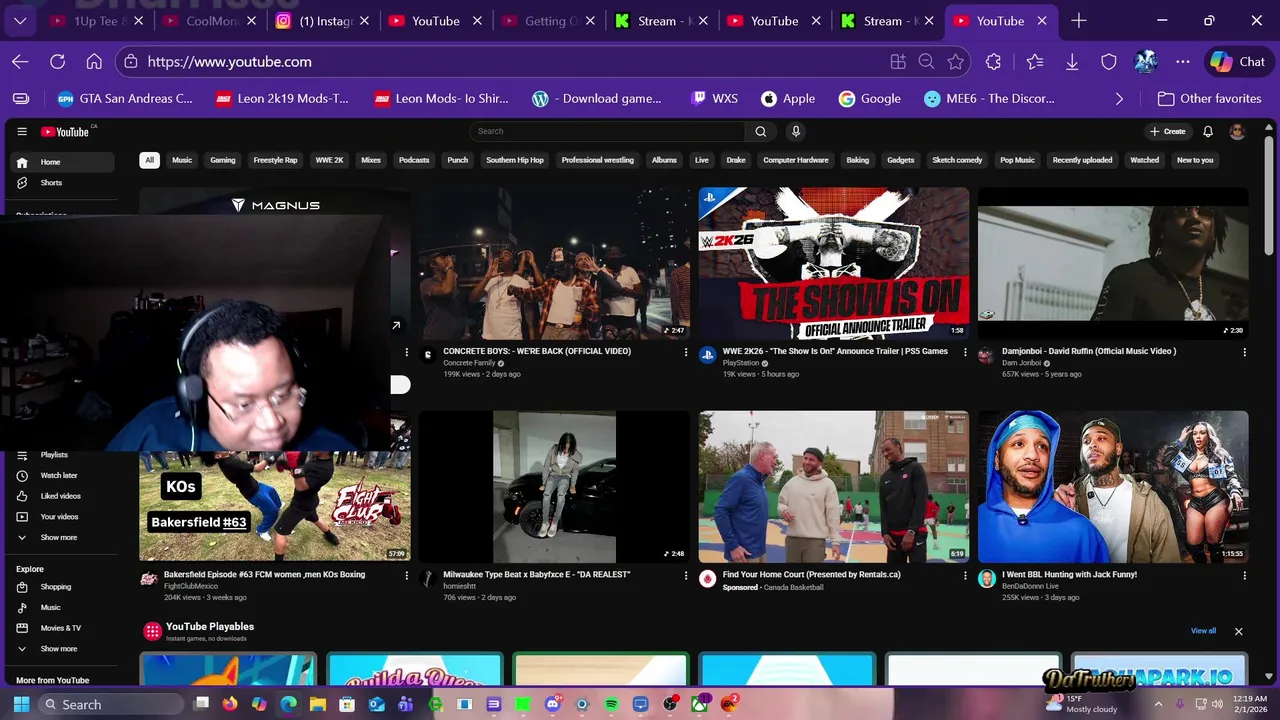Open Your videos in the sidebar

point(59,517)
